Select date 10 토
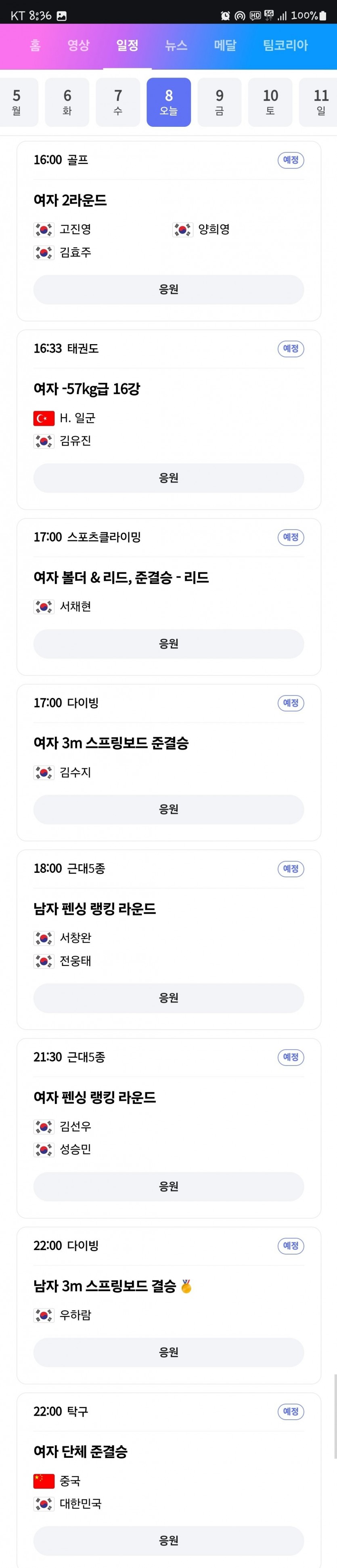Image resolution: width=337 pixels, height=1568 pixels. tap(270, 102)
